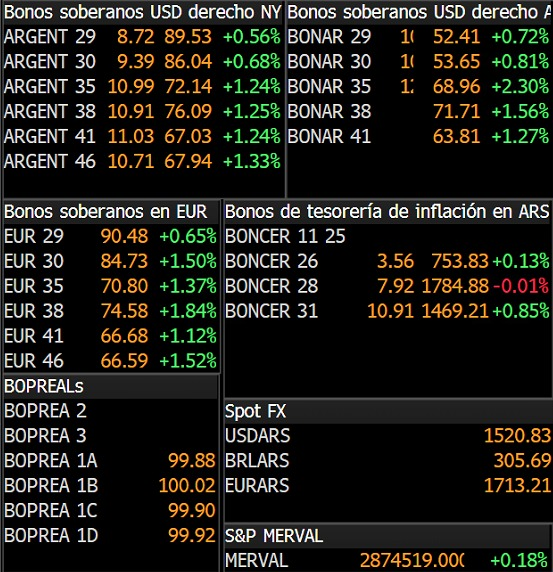Click ARGENT 29 yield 8.72
This screenshot has height=572, width=553.
click(x=136, y=37)
